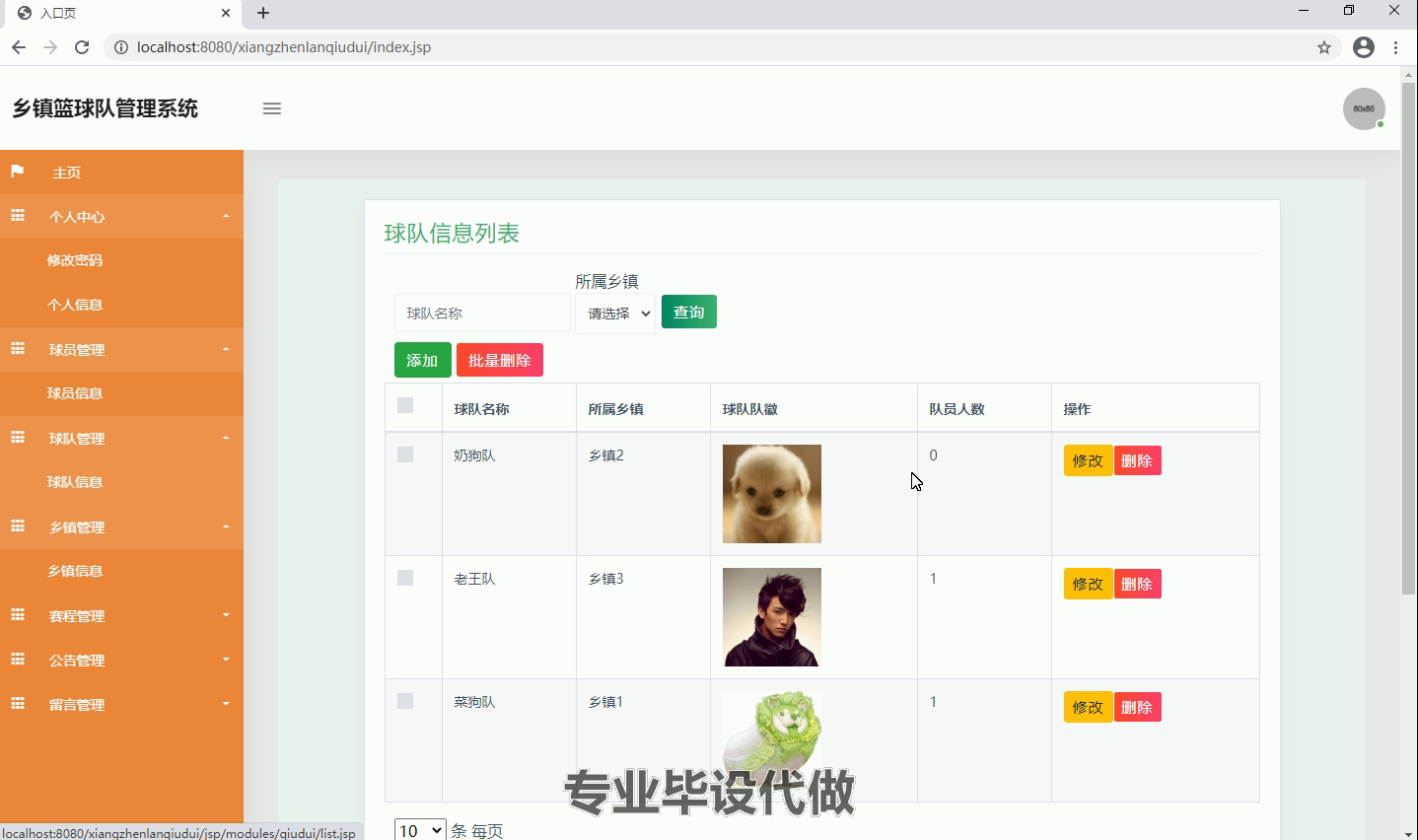Collapse the 个人中心 menu arrow

click(x=226, y=216)
